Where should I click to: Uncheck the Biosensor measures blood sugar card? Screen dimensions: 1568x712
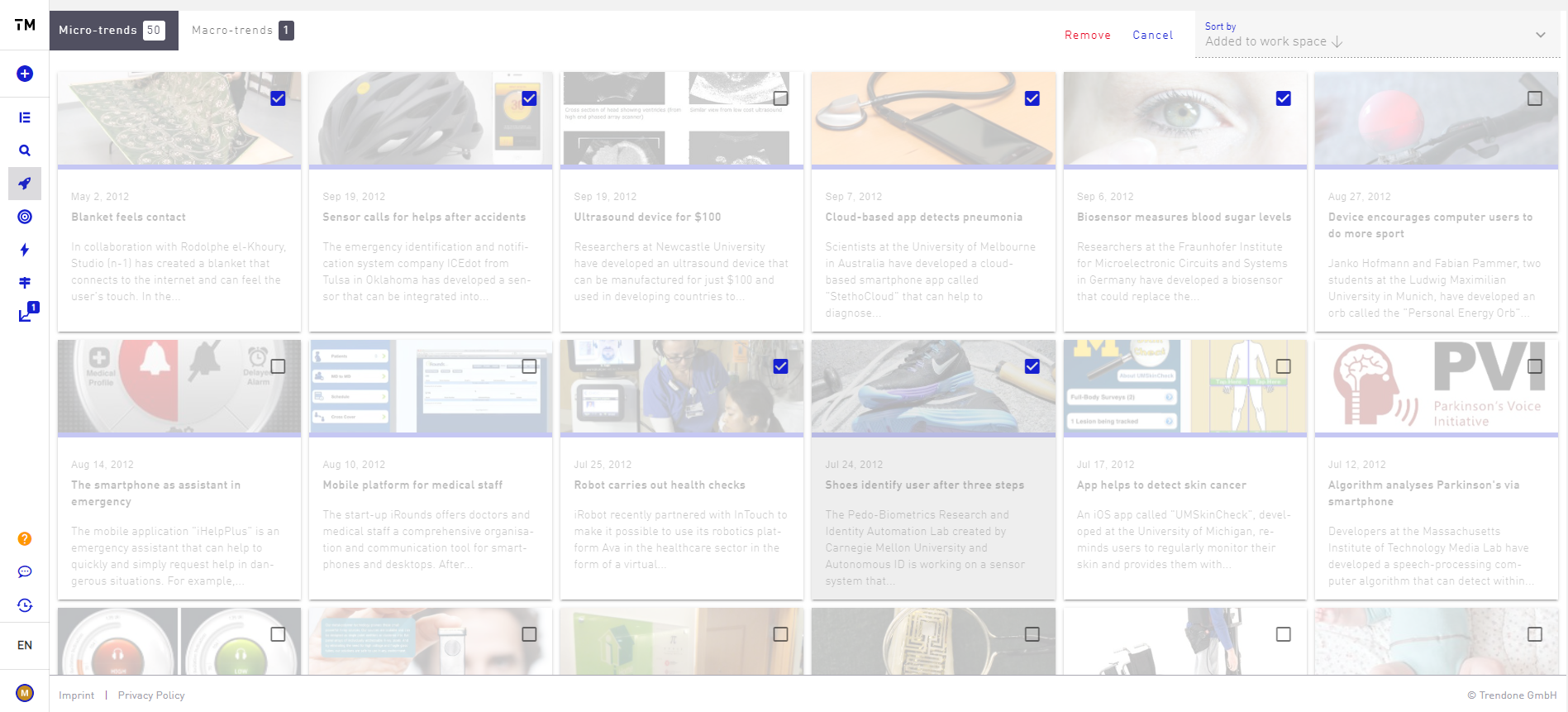[1284, 98]
